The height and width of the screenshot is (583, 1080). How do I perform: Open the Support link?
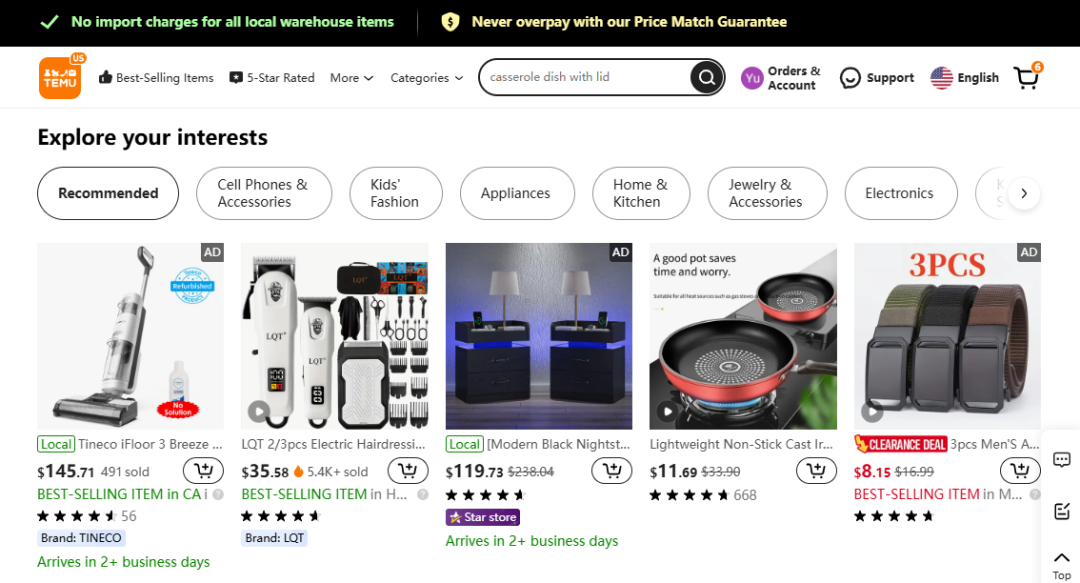pos(877,78)
